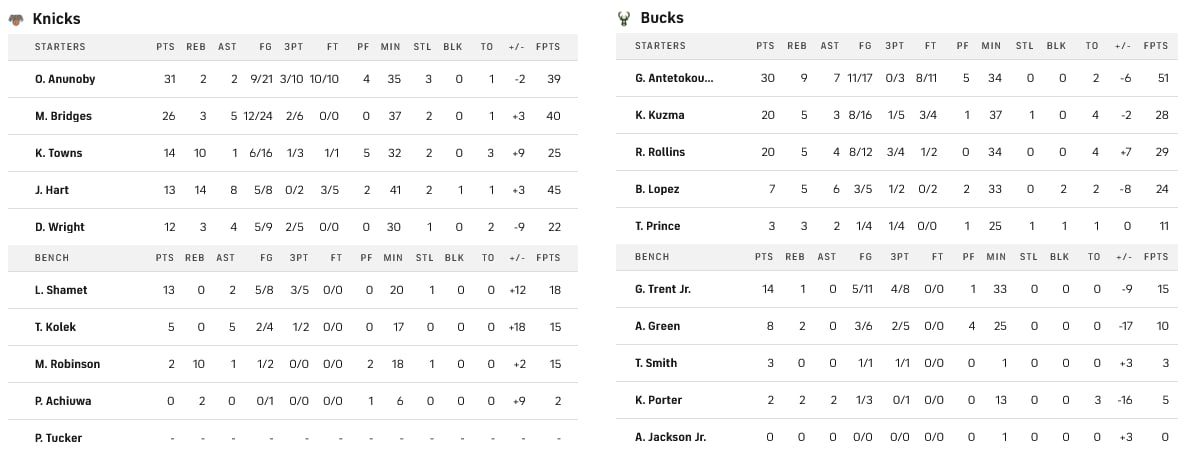The width and height of the screenshot is (1193, 455).
Task: Click PTS column header in Knicks starters
Action: [x=165, y=47]
